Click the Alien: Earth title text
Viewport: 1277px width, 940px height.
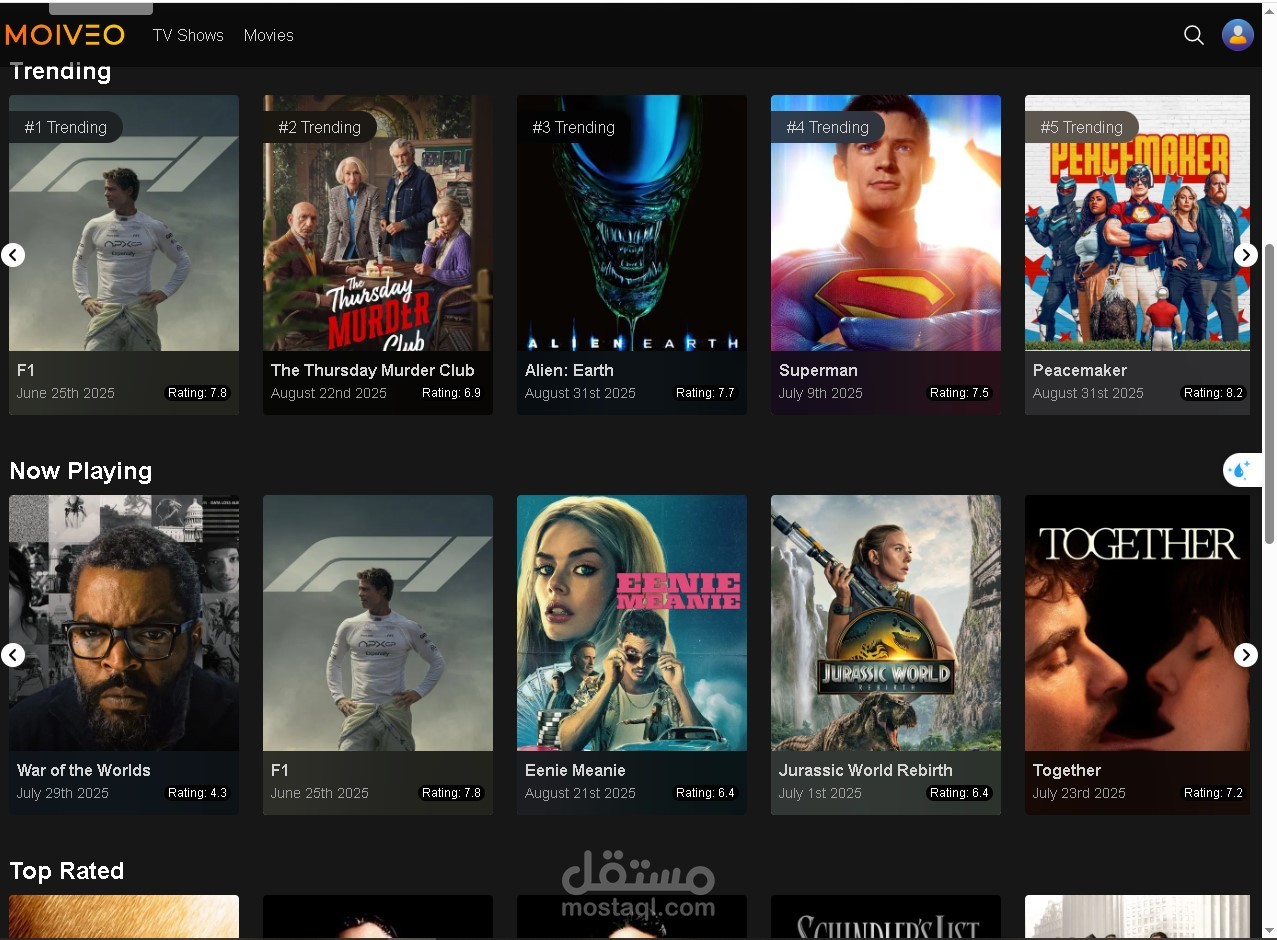570,370
